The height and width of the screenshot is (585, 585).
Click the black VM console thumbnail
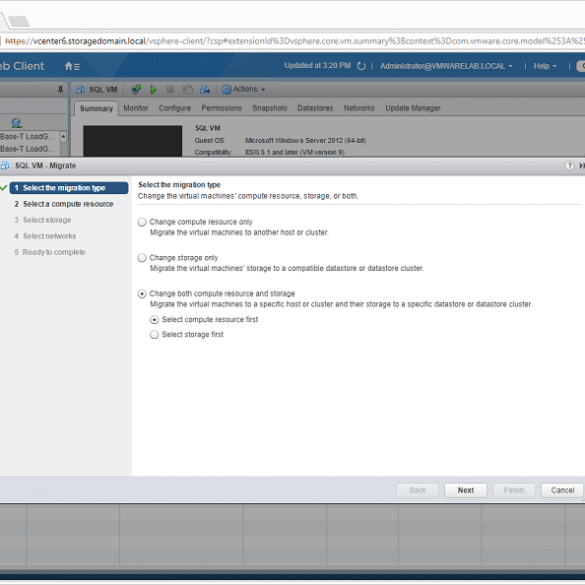pos(132,141)
